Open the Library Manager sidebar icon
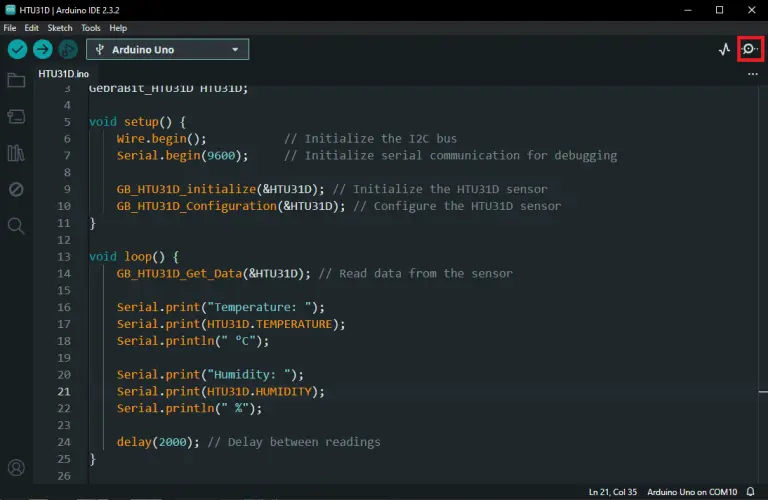 [16, 153]
